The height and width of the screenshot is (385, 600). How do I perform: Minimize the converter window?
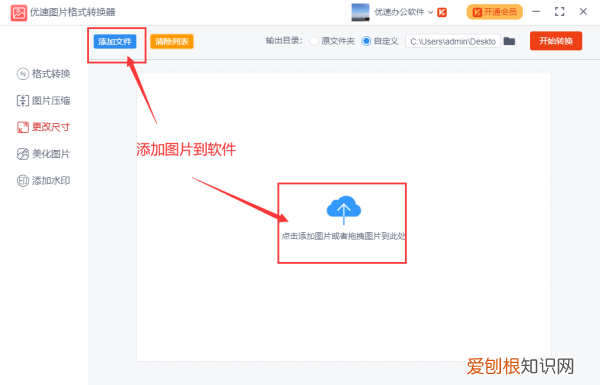tap(536, 12)
